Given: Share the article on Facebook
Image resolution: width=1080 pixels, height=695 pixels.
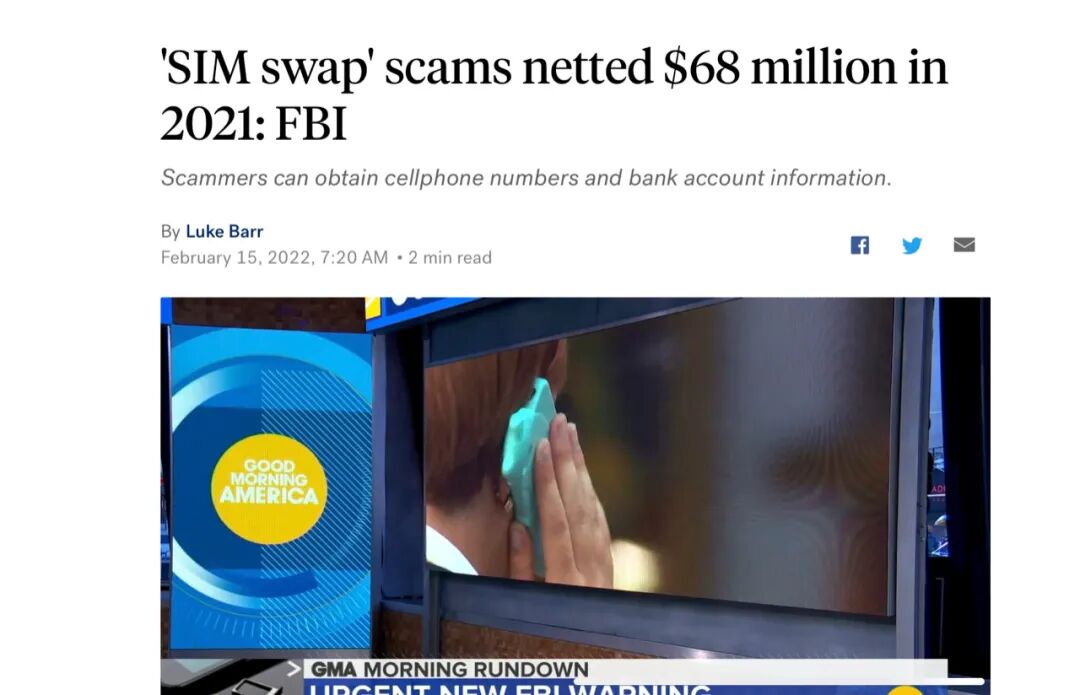Looking at the screenshot, I should (x=859, y=245).
